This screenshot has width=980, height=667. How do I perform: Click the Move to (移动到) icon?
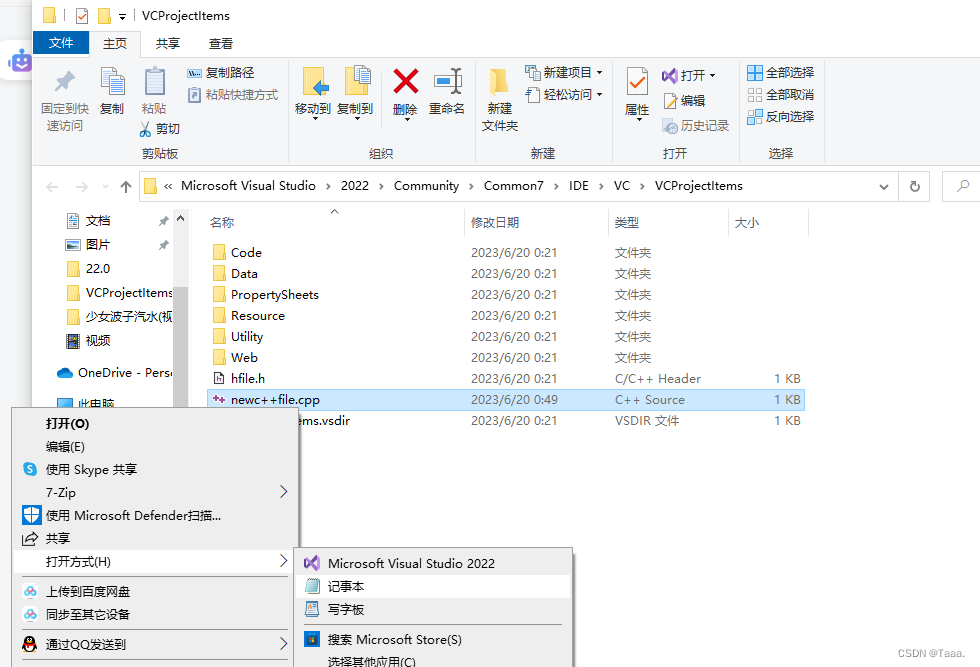pyautogui.click(x=314, y=81)
